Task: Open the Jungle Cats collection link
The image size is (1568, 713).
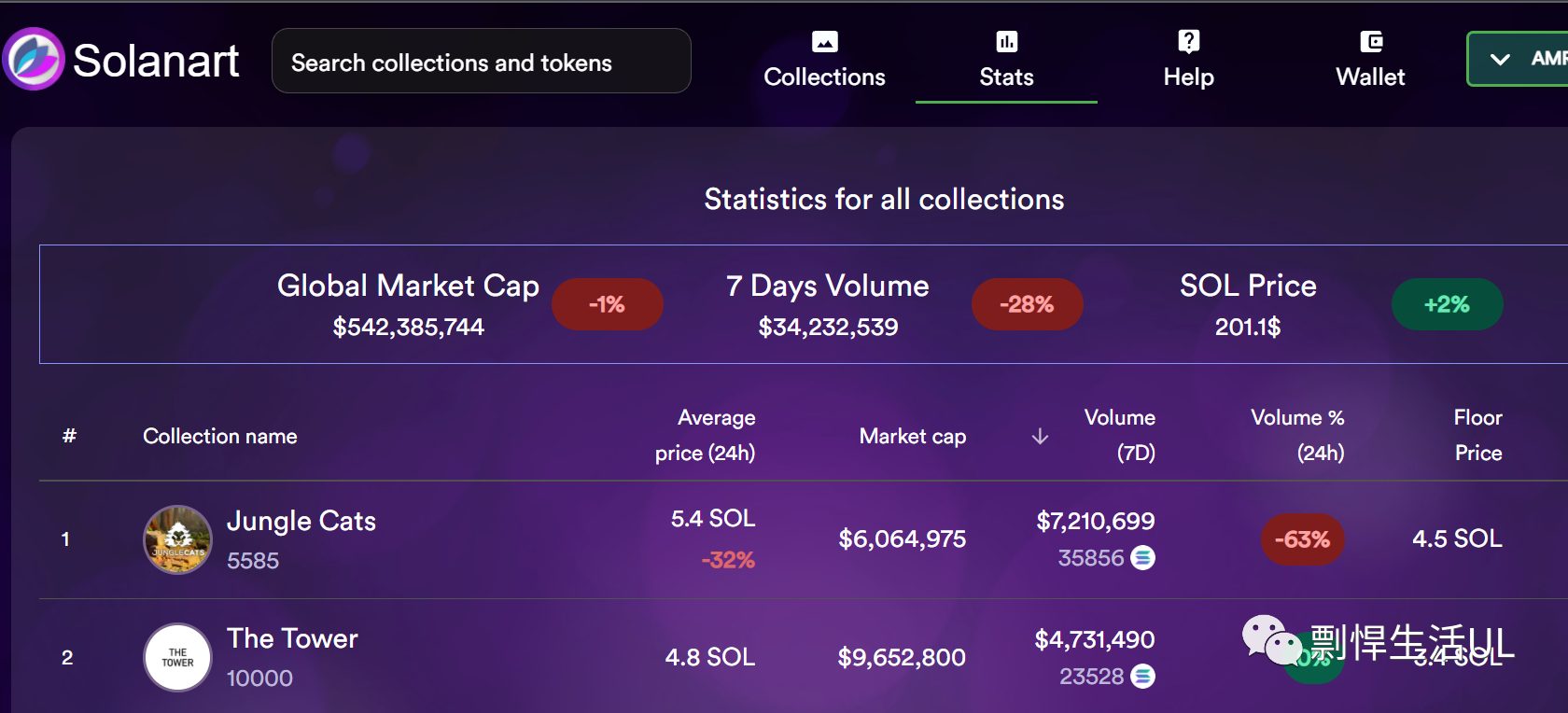Action: coord(301,521)
